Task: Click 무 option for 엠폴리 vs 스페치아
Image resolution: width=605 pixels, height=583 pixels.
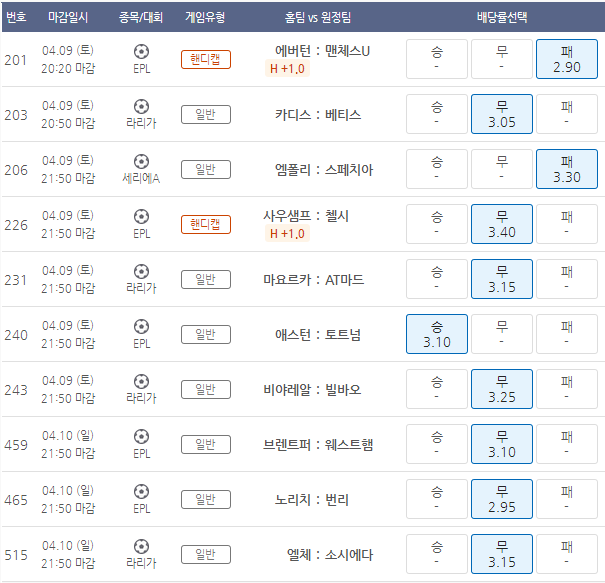Action: [x=502, y=169]
